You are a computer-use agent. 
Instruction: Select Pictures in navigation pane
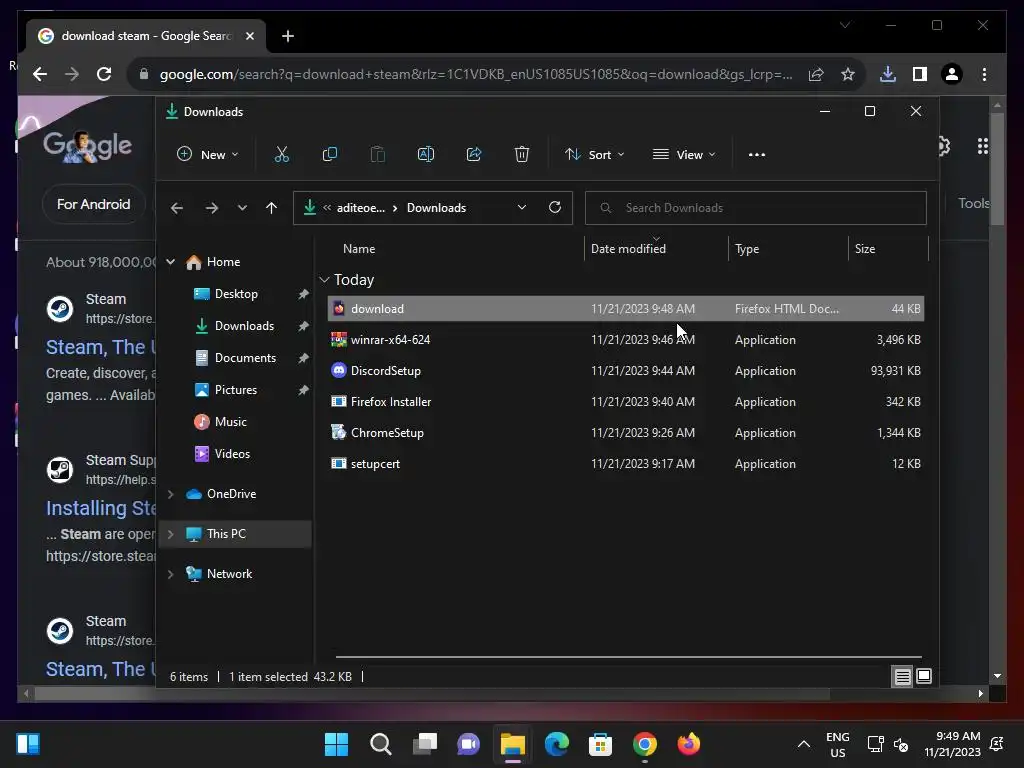pyautogui.click(x=236, y=390)
